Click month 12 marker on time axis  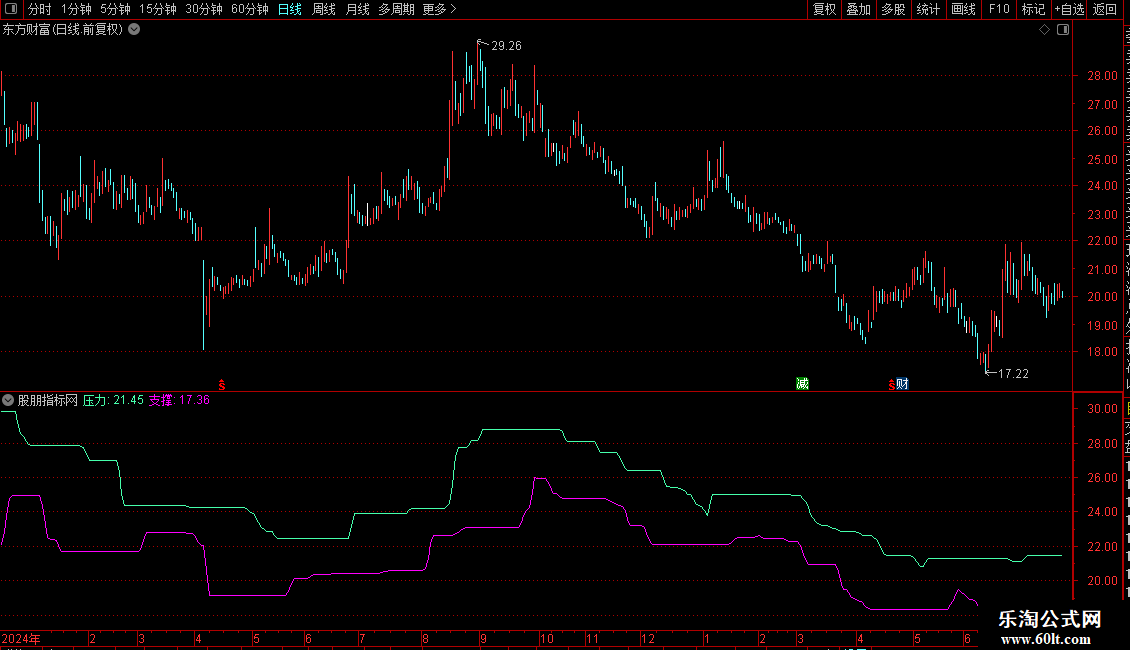coord(648,639)
